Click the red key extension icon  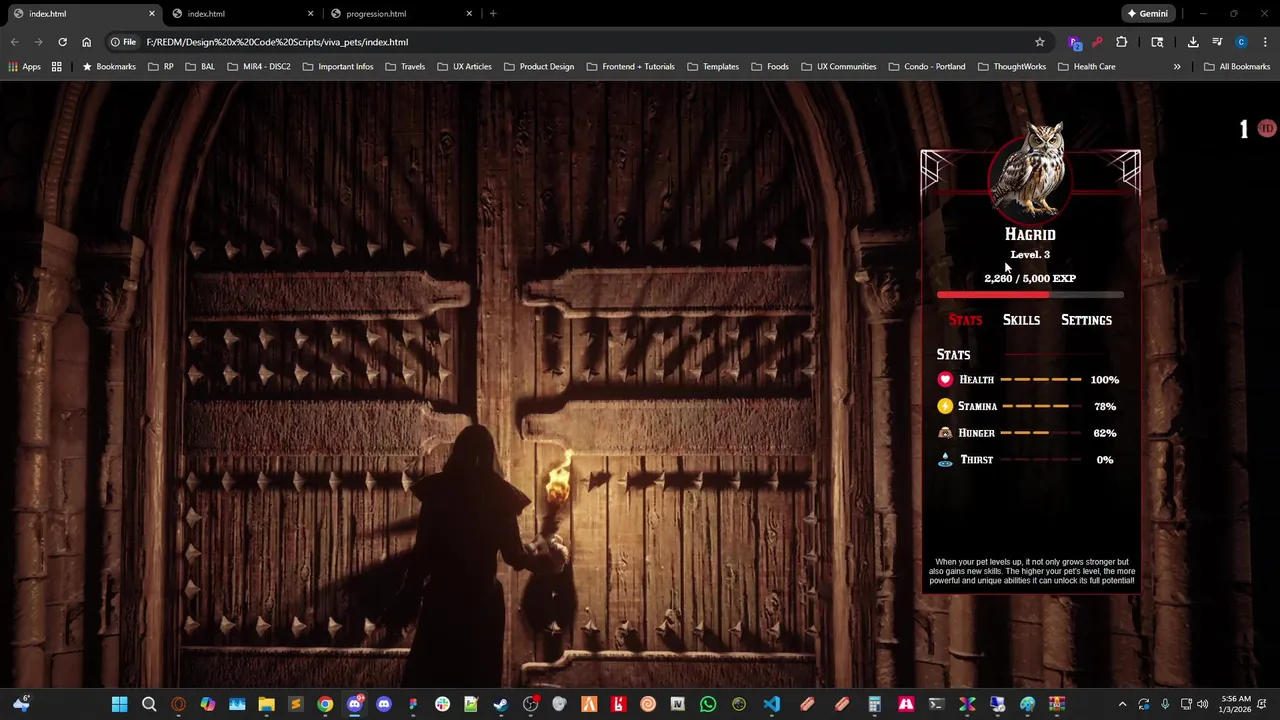(1097, 42)
